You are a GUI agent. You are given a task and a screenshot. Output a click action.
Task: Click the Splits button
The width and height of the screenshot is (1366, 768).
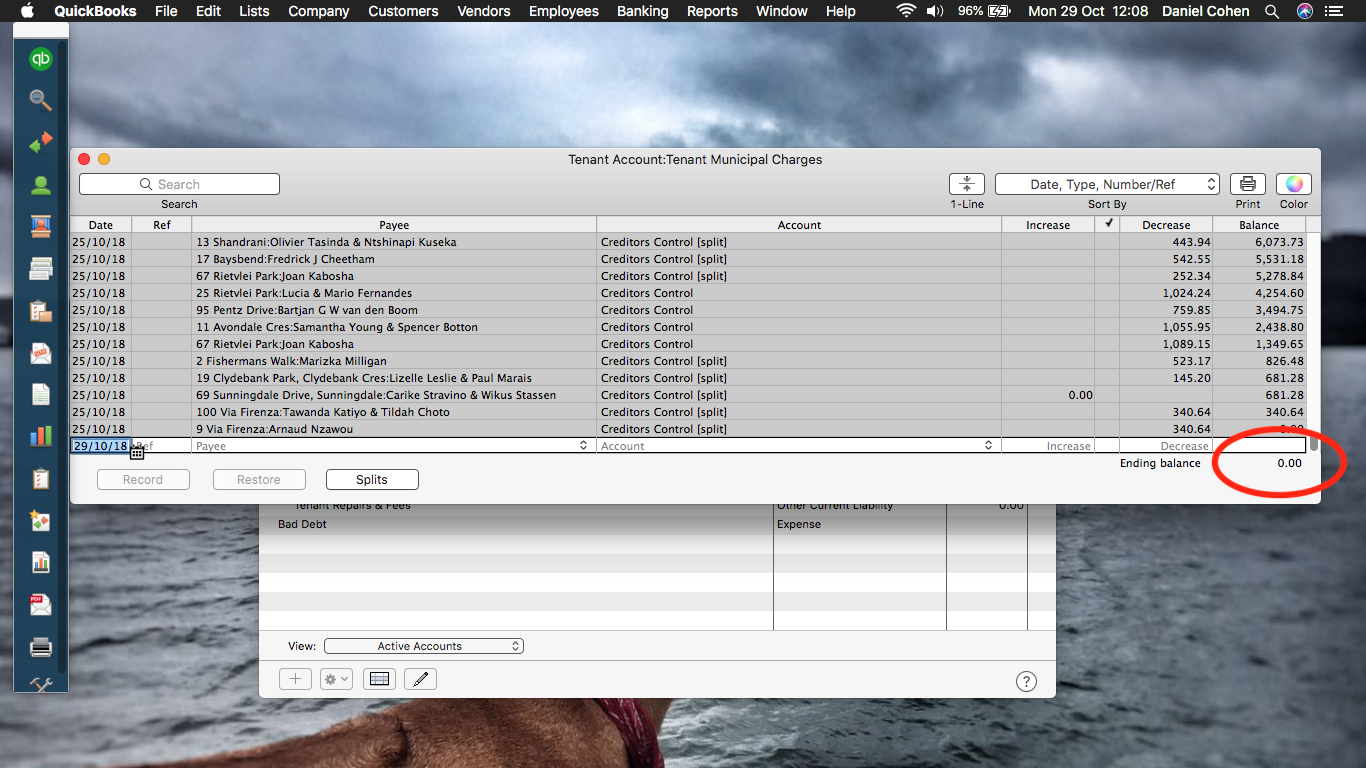click(x=372, y=479)
